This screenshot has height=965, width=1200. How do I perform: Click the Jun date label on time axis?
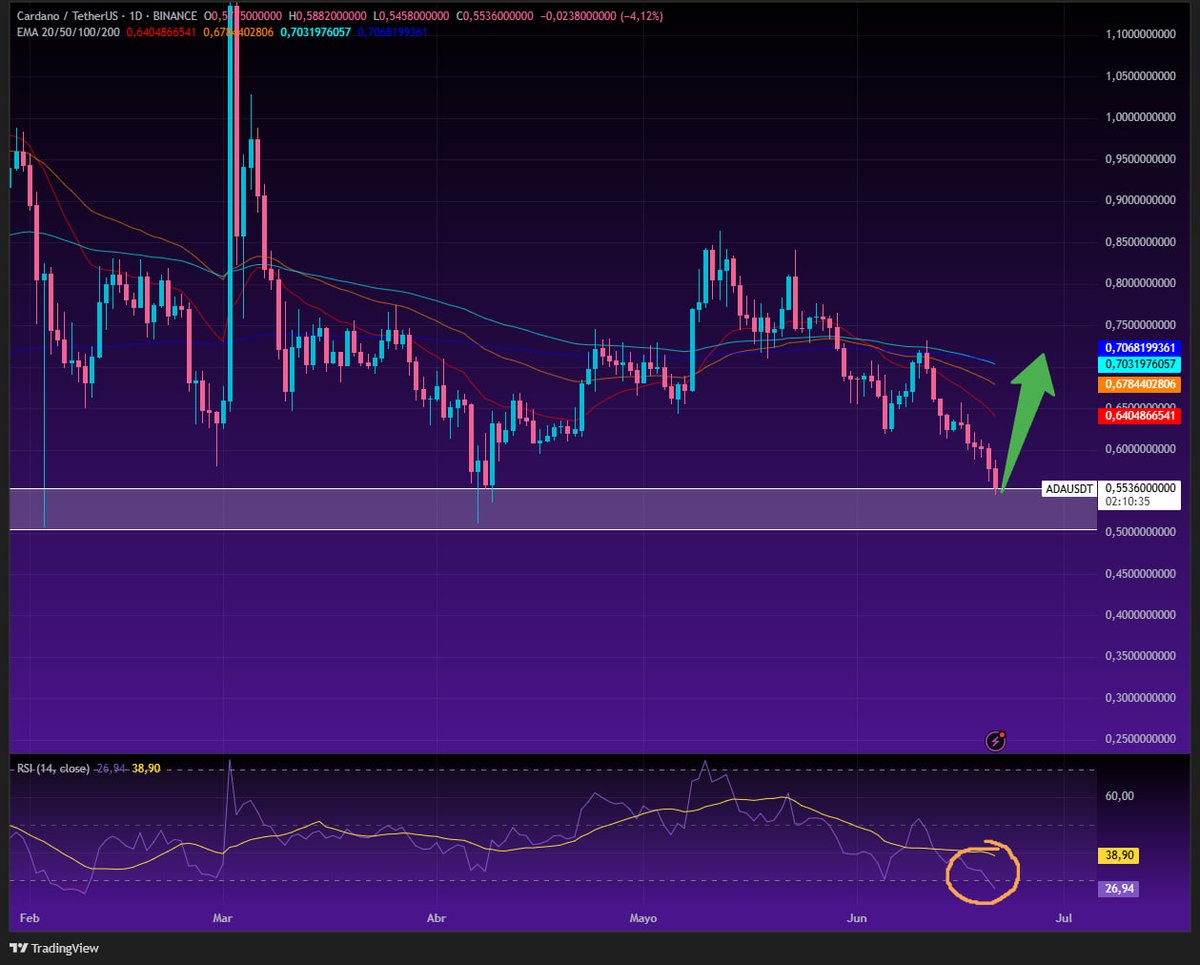click(x=857, y=917)
